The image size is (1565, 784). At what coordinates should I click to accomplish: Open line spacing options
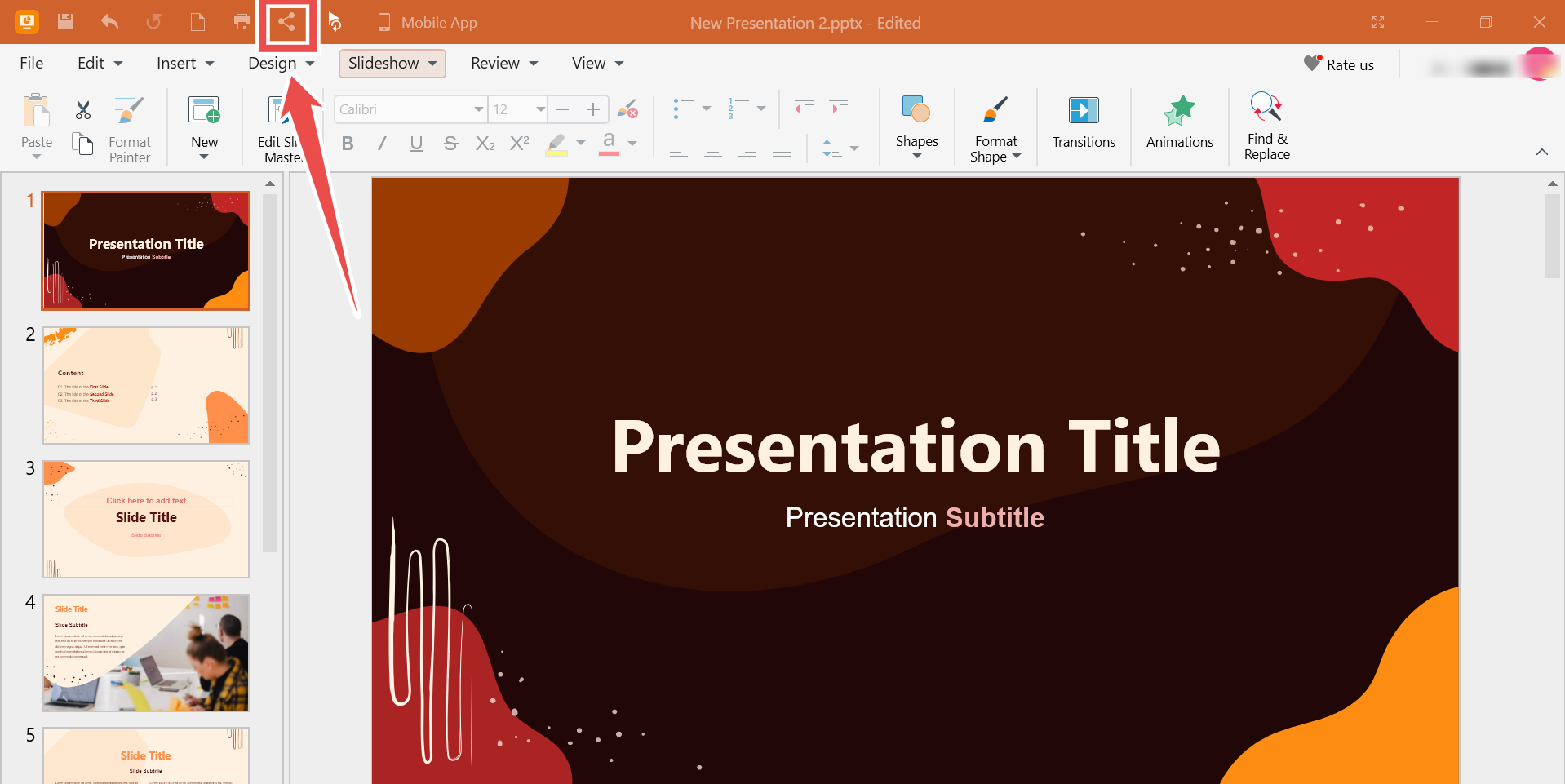point(840,148)
